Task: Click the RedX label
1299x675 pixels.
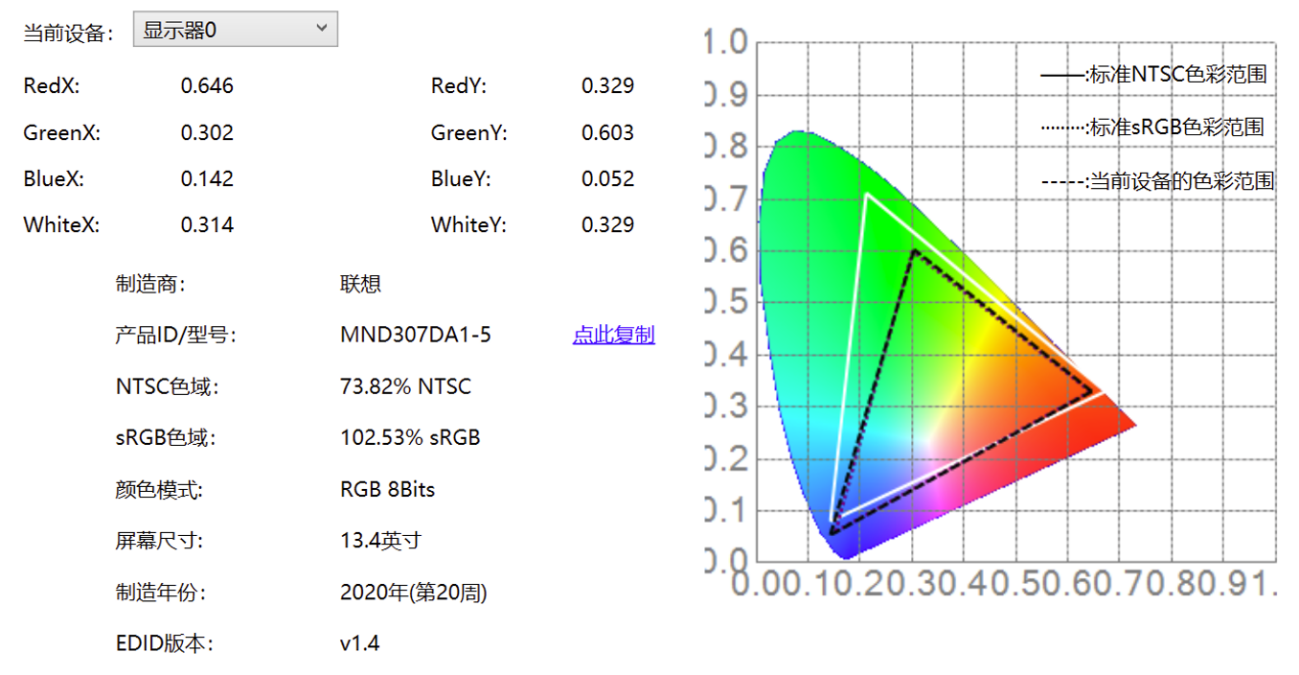Action: tap(51, 86)
